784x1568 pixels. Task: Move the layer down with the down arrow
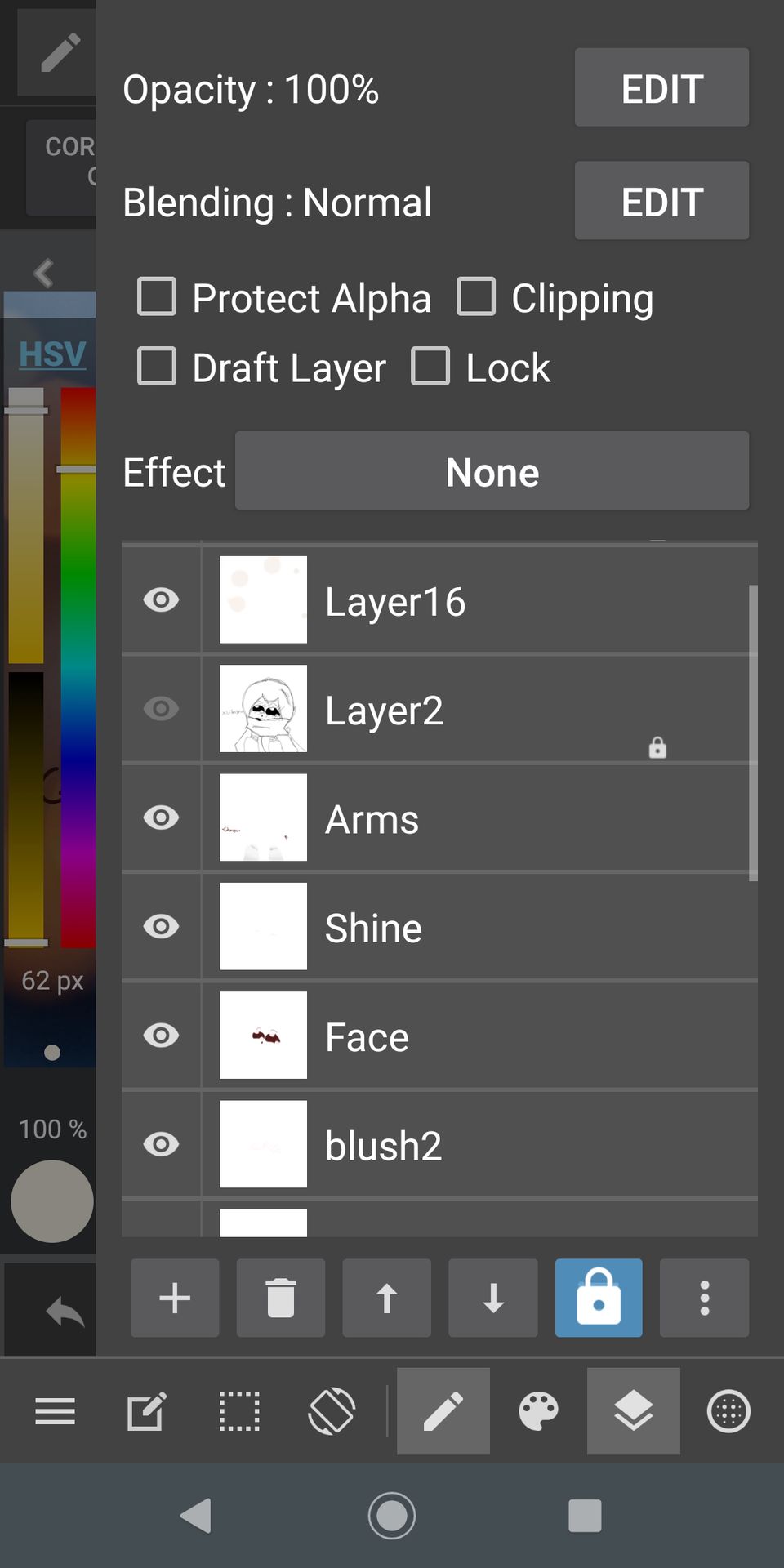492,1298
